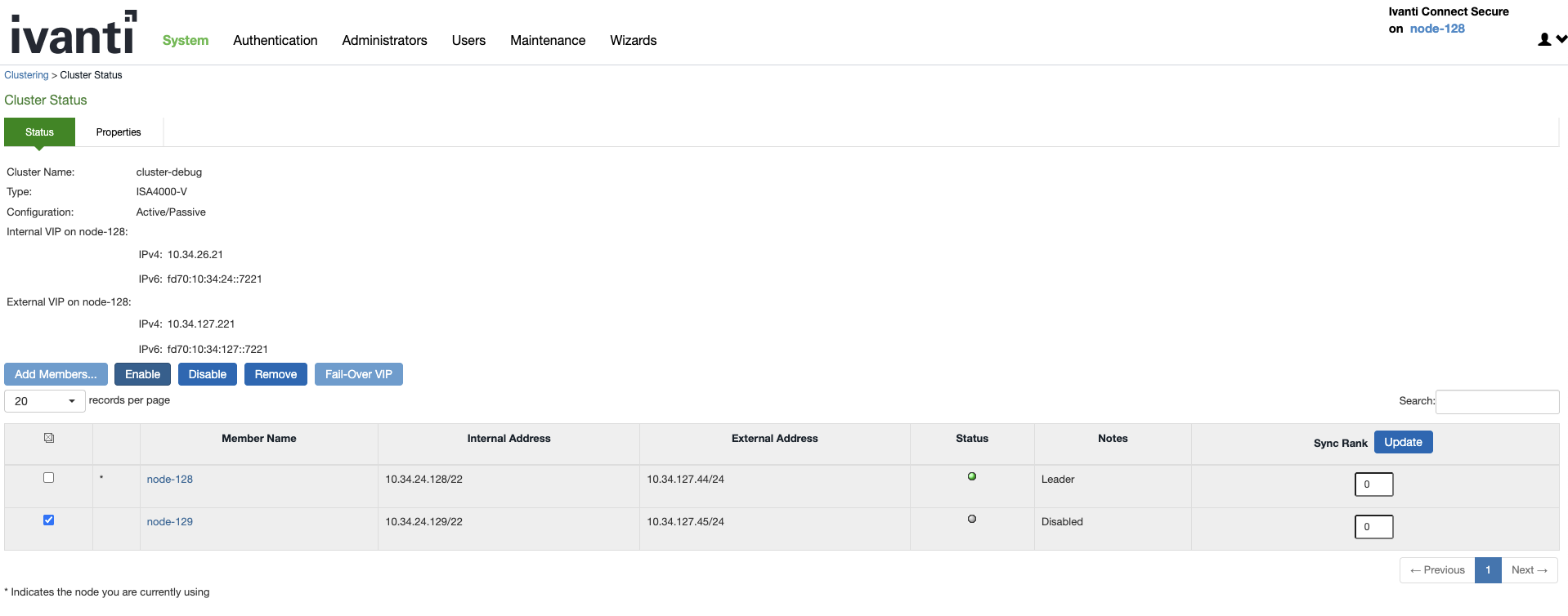The width and height of the screenshot is (1568, 616).
Task: Click the Fail-Over VIP button
Action: pyautogui.click(x=358, y=374)
